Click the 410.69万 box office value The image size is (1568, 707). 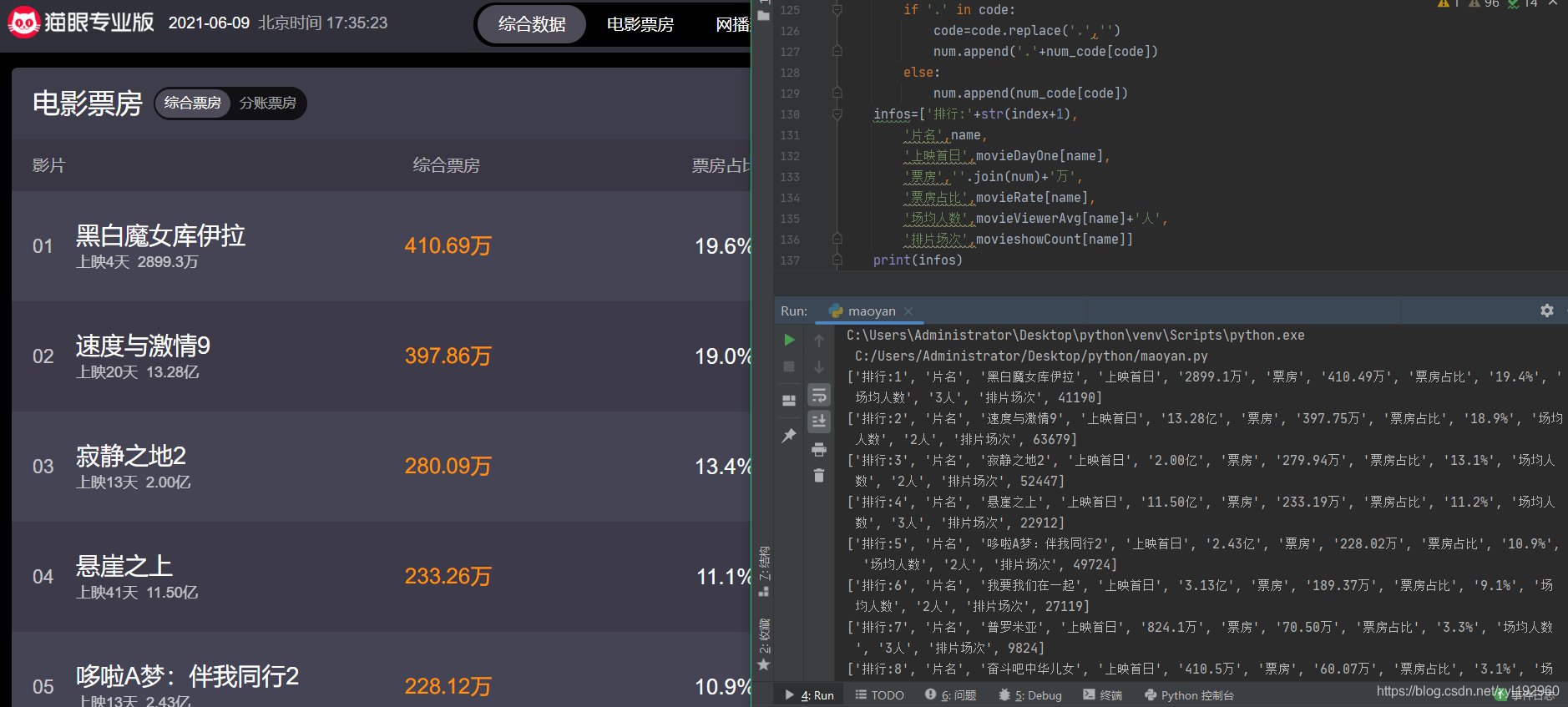448,246
